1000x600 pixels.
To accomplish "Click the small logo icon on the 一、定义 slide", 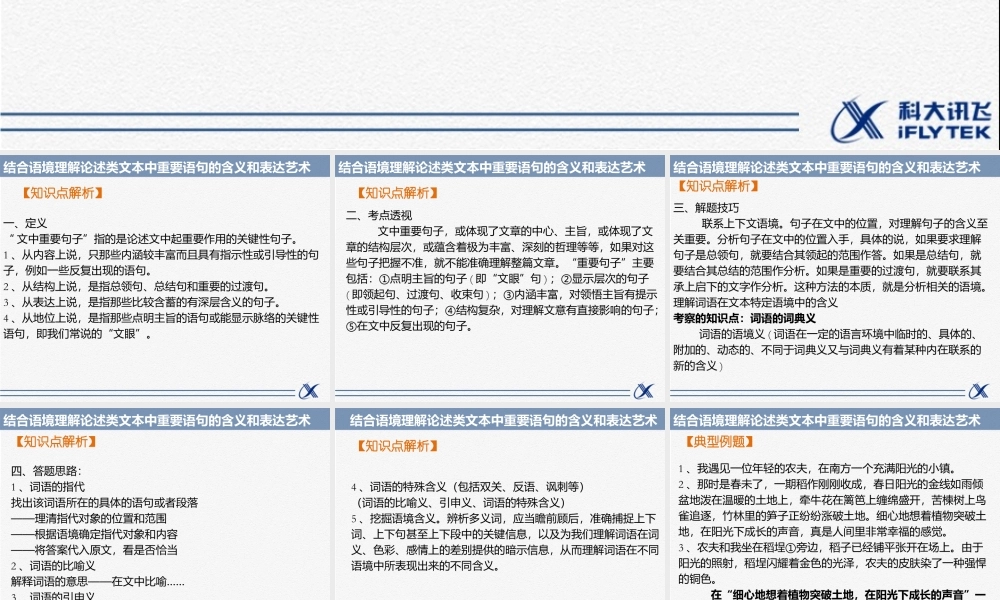I will pos(309,391).
